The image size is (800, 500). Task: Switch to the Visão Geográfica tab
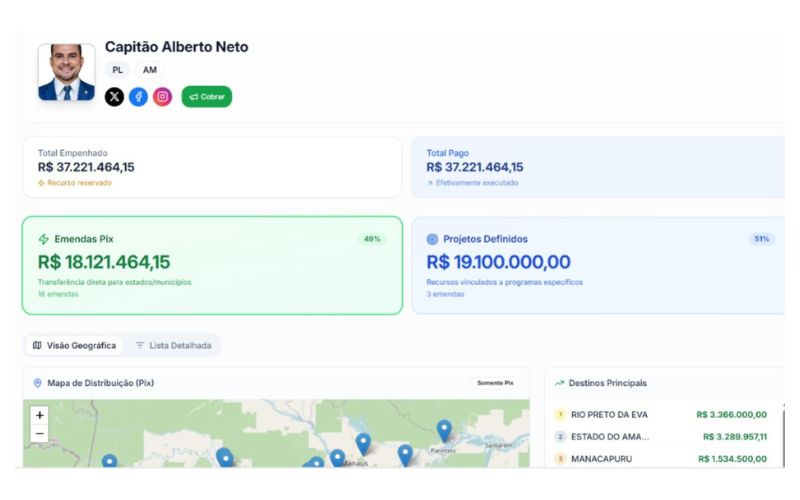coord(74,345)
